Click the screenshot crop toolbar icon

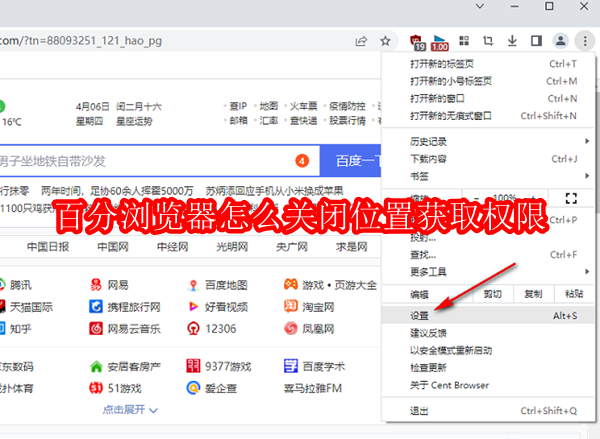[488, 41]
